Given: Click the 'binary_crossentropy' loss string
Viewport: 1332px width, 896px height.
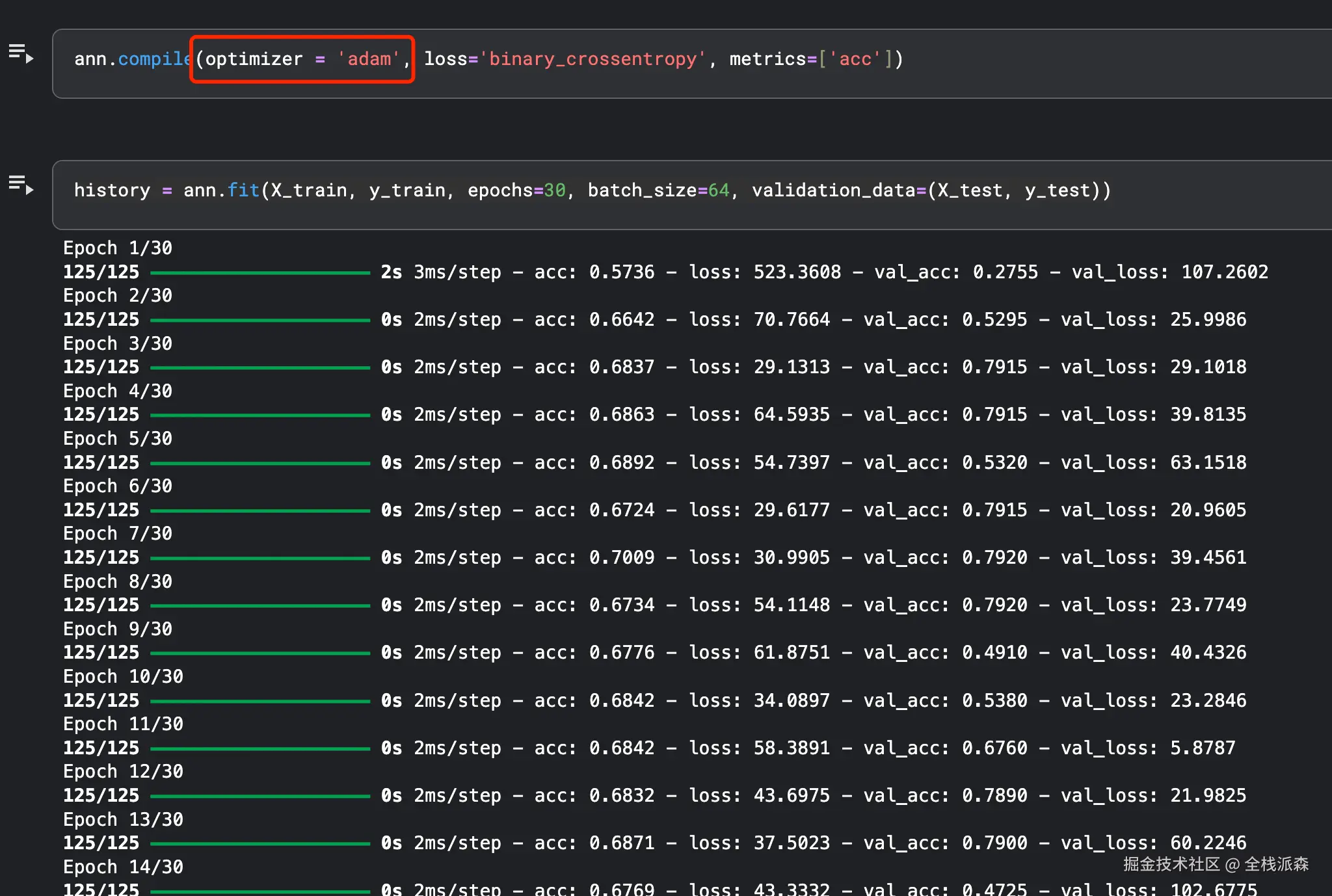Looking at the screenshot, I should pos(593,59).
